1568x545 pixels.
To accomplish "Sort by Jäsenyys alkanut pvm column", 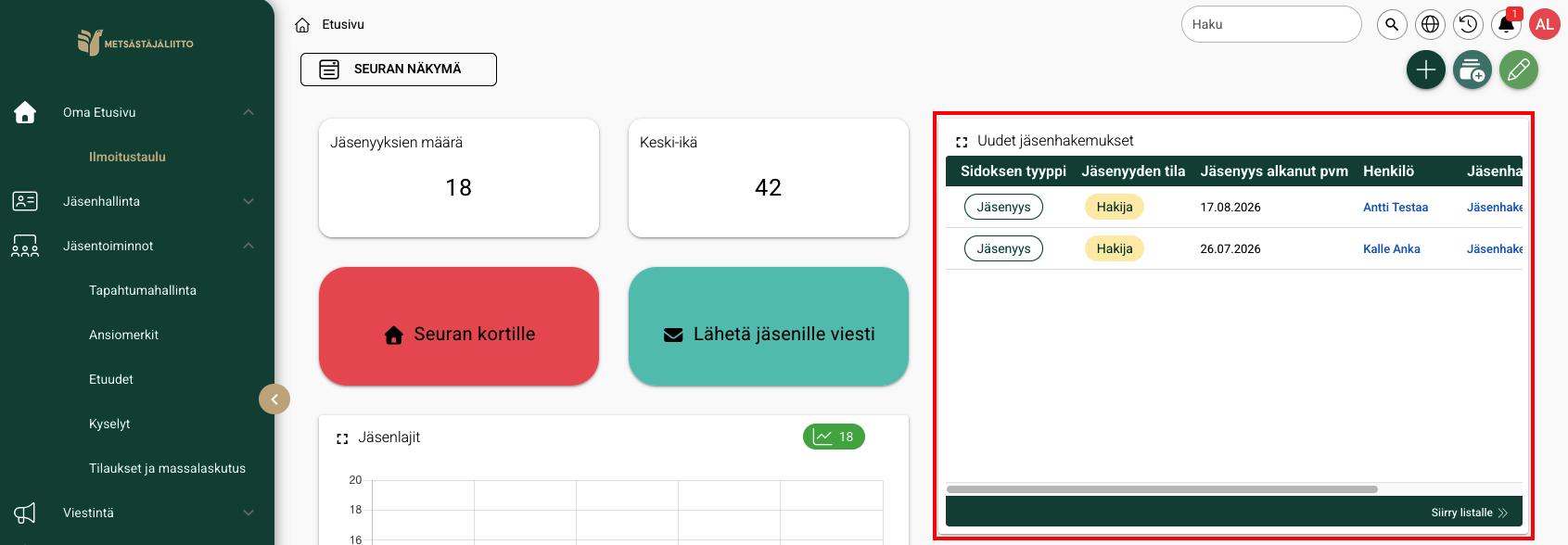I will [x=1274, y=171].
